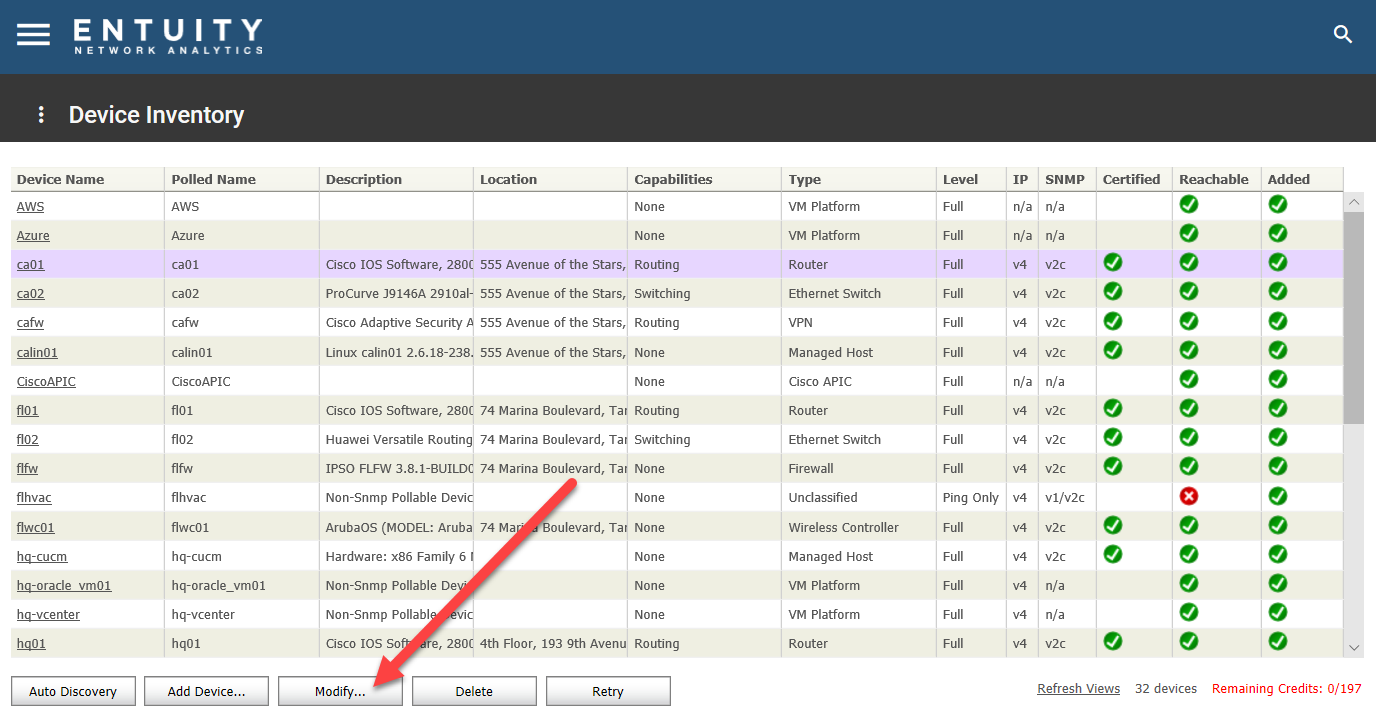Open the Azure device link
Screen dimensions: 1376x717
pos(33,236)
